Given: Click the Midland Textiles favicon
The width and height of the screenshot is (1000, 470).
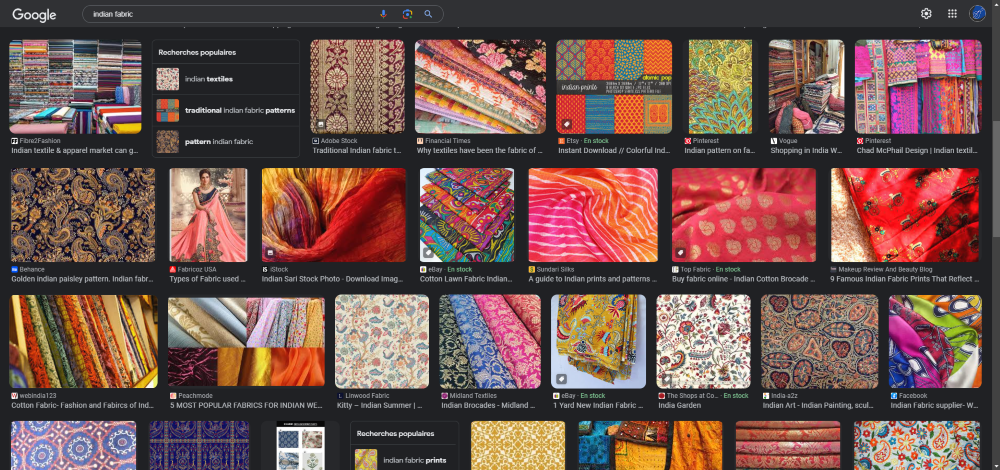Looking at the screenshot, I should 444,396.
